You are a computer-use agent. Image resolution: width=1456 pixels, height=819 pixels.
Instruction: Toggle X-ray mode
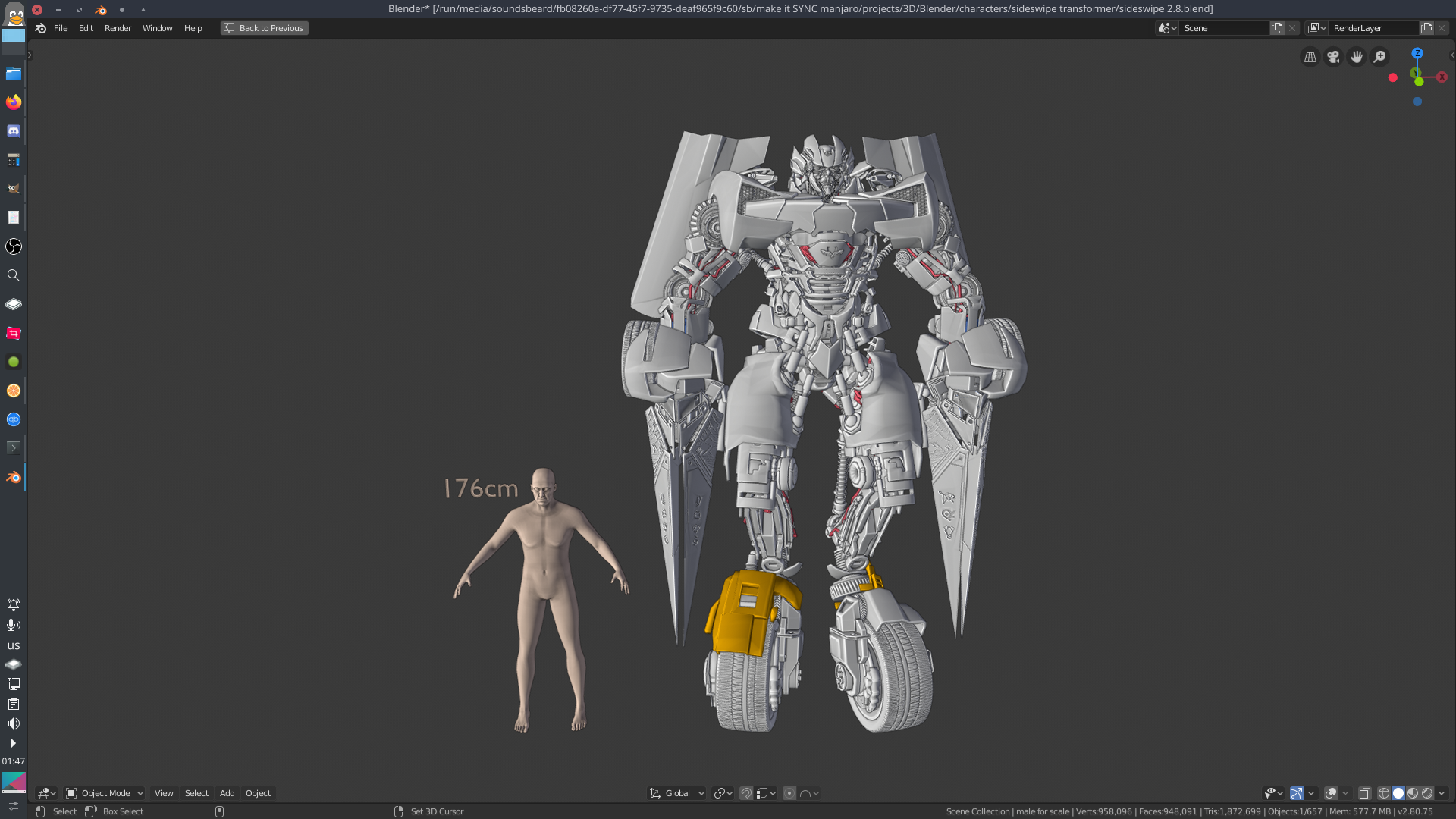1364,793
